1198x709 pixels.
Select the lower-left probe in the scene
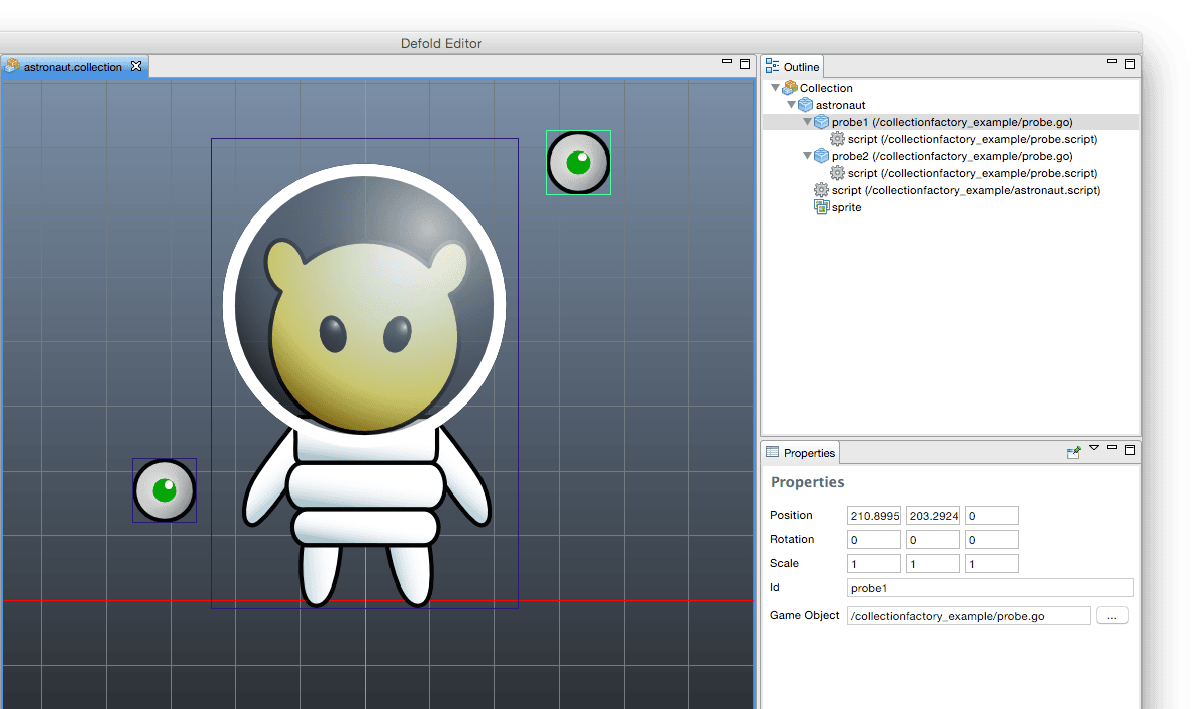[165, 490]
